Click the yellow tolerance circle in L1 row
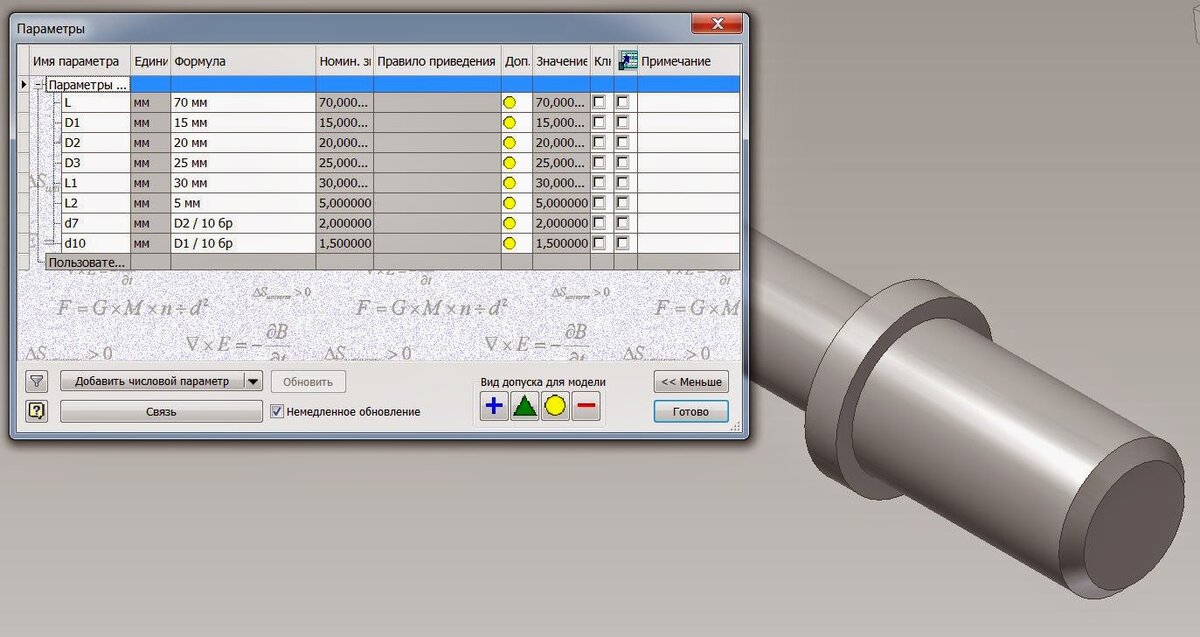 click(509, 183)
